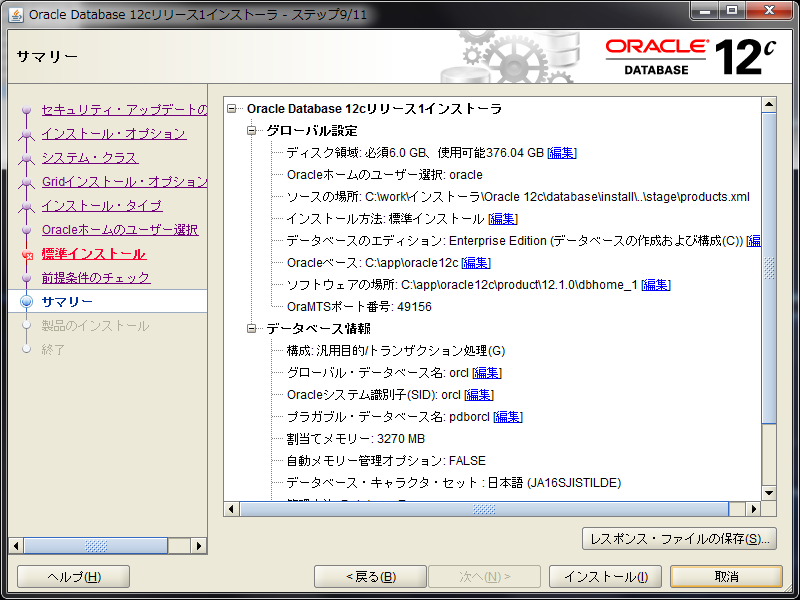
Task: Collapse the グローバル設定 tree section
Action: (252, 131)
